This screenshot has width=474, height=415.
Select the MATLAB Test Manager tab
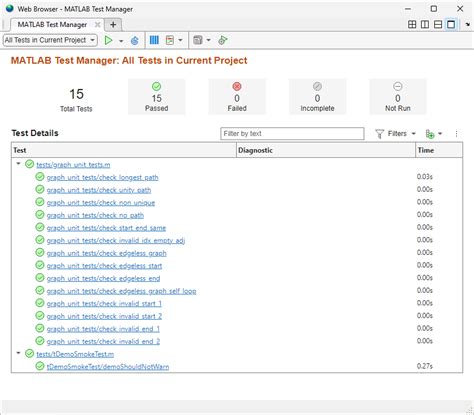click(52, 25)
